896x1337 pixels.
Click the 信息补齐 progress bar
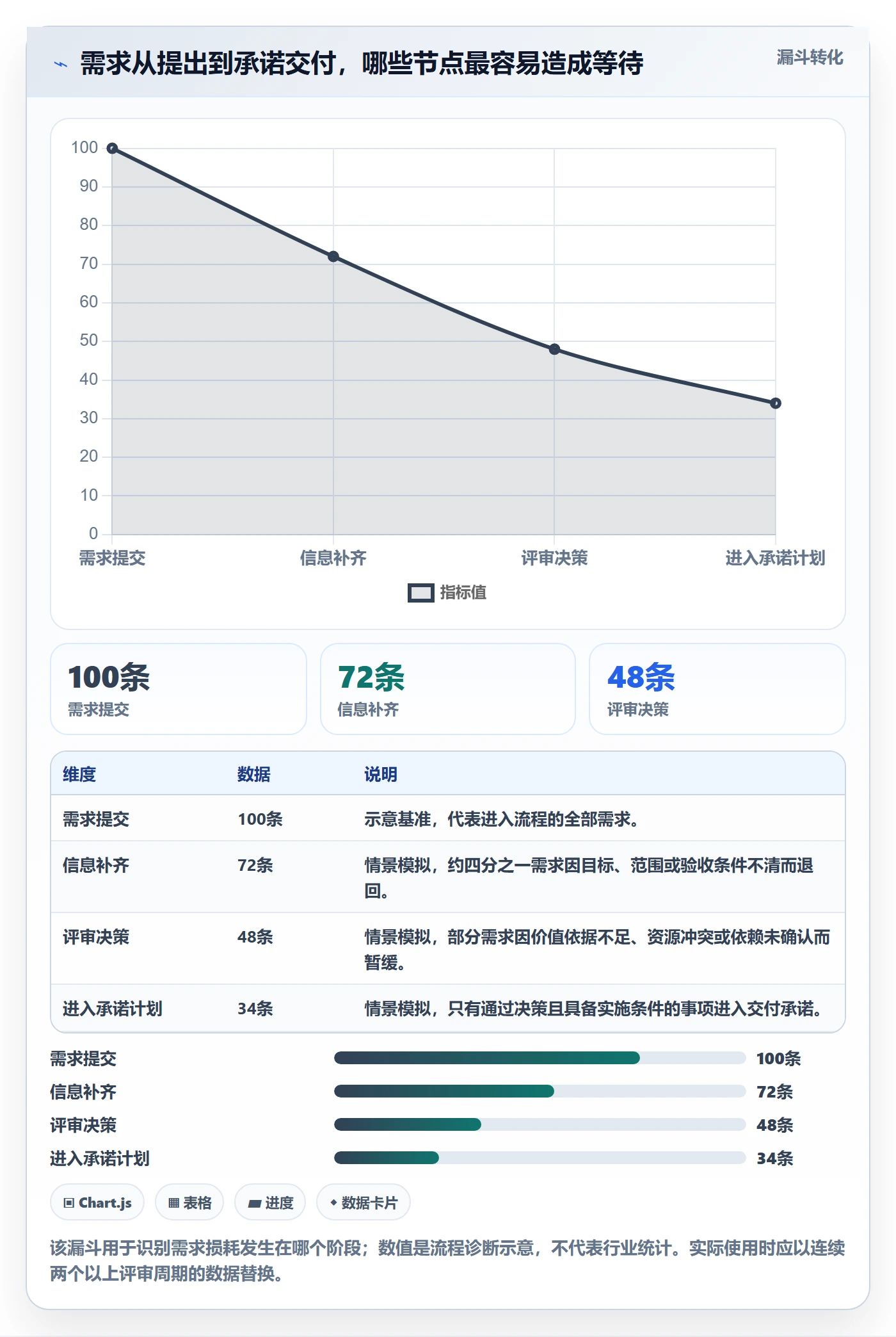[540, 1091]
